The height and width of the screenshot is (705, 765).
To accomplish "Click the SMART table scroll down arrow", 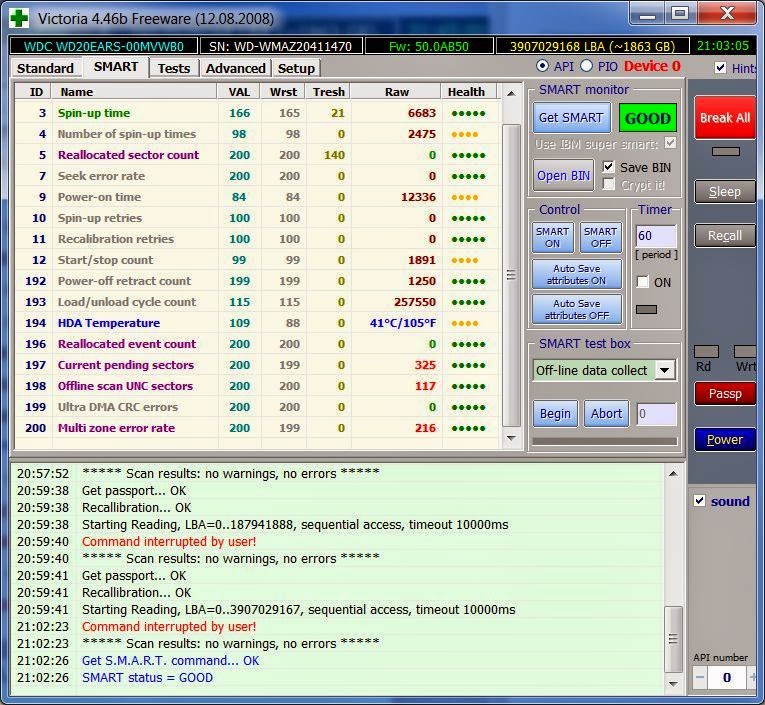I will (511, 438).
